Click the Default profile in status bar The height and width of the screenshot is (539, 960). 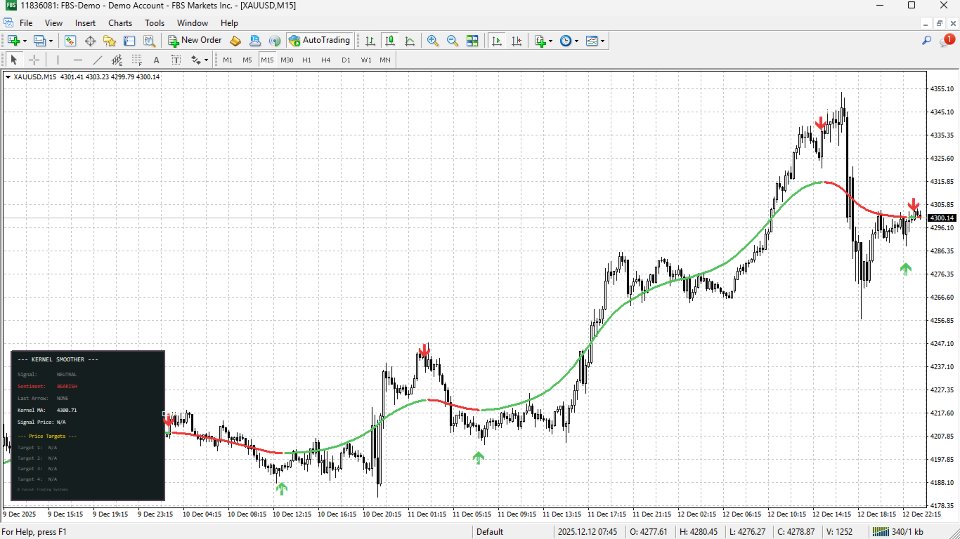[x=490, y=532]
